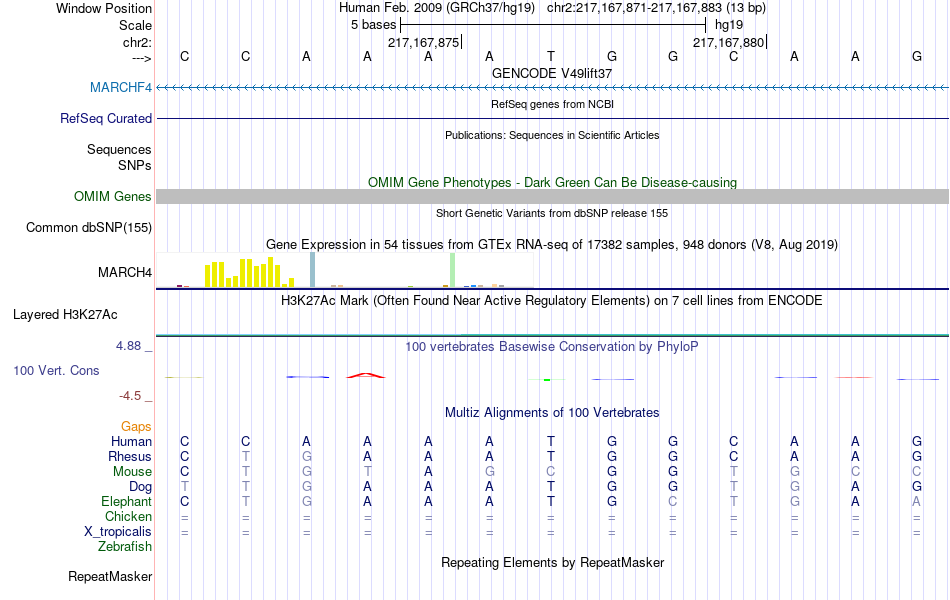Select the RepeatMasker track label
This screenshot has width=950, height=600.
point(110,576)
